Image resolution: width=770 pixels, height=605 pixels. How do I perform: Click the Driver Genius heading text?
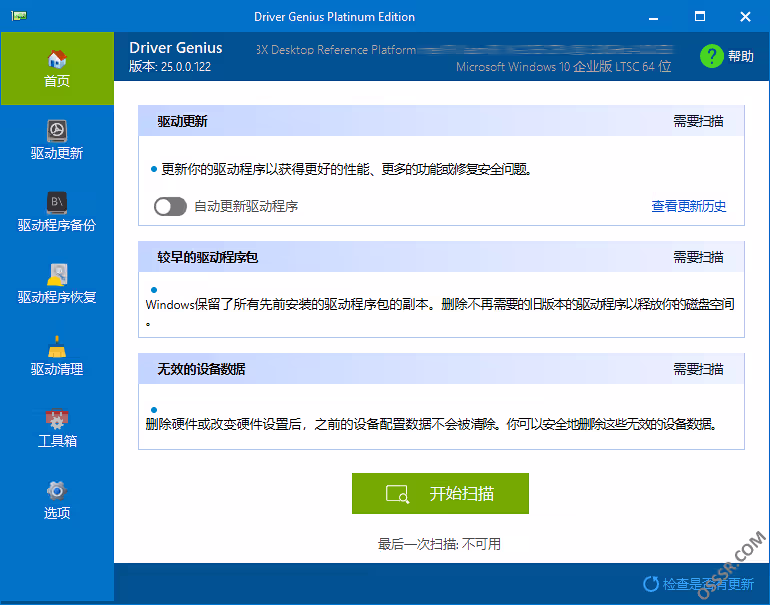pyautogui.click(x=176, y=48)
